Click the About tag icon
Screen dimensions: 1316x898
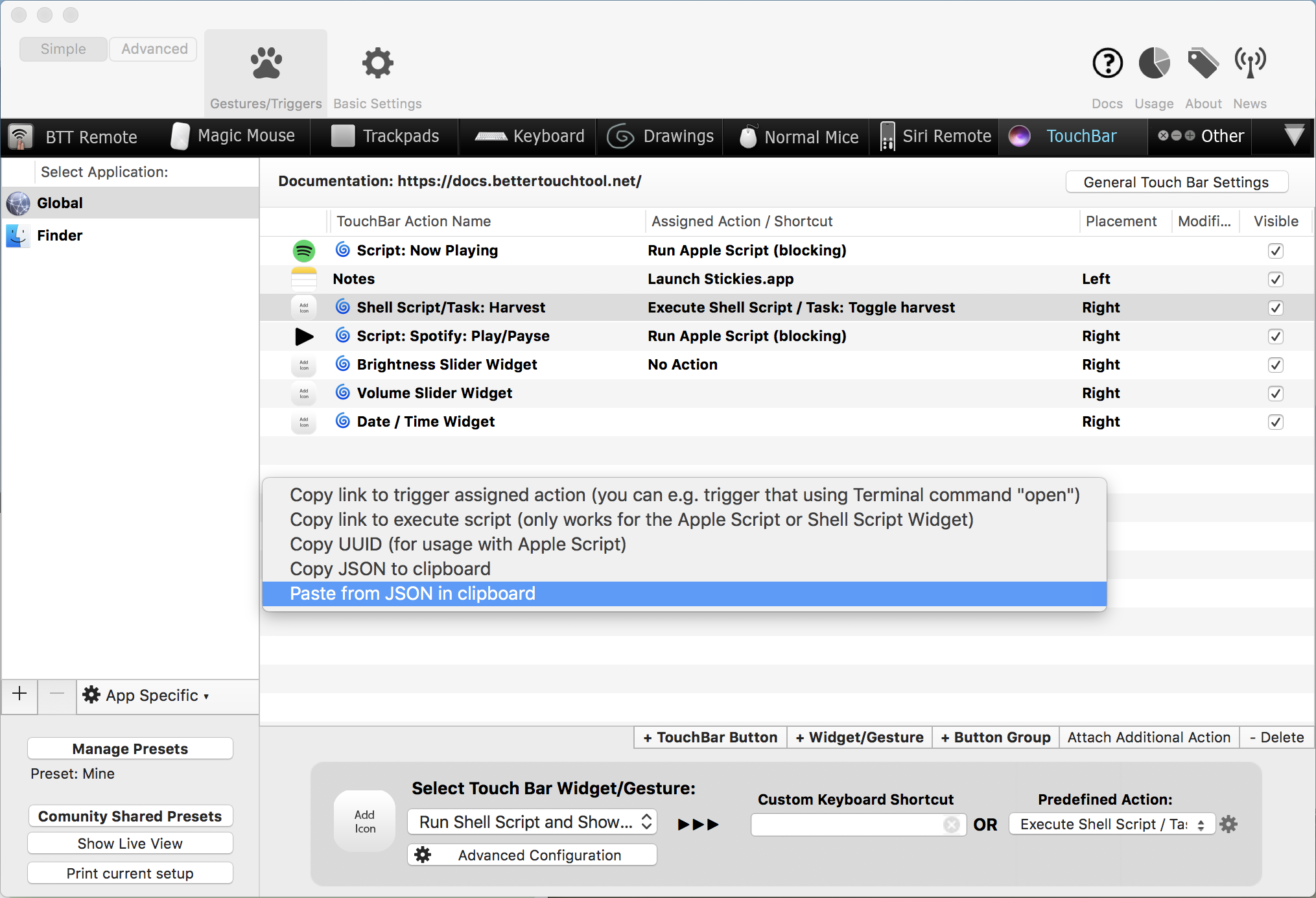tap(1203, 64)
